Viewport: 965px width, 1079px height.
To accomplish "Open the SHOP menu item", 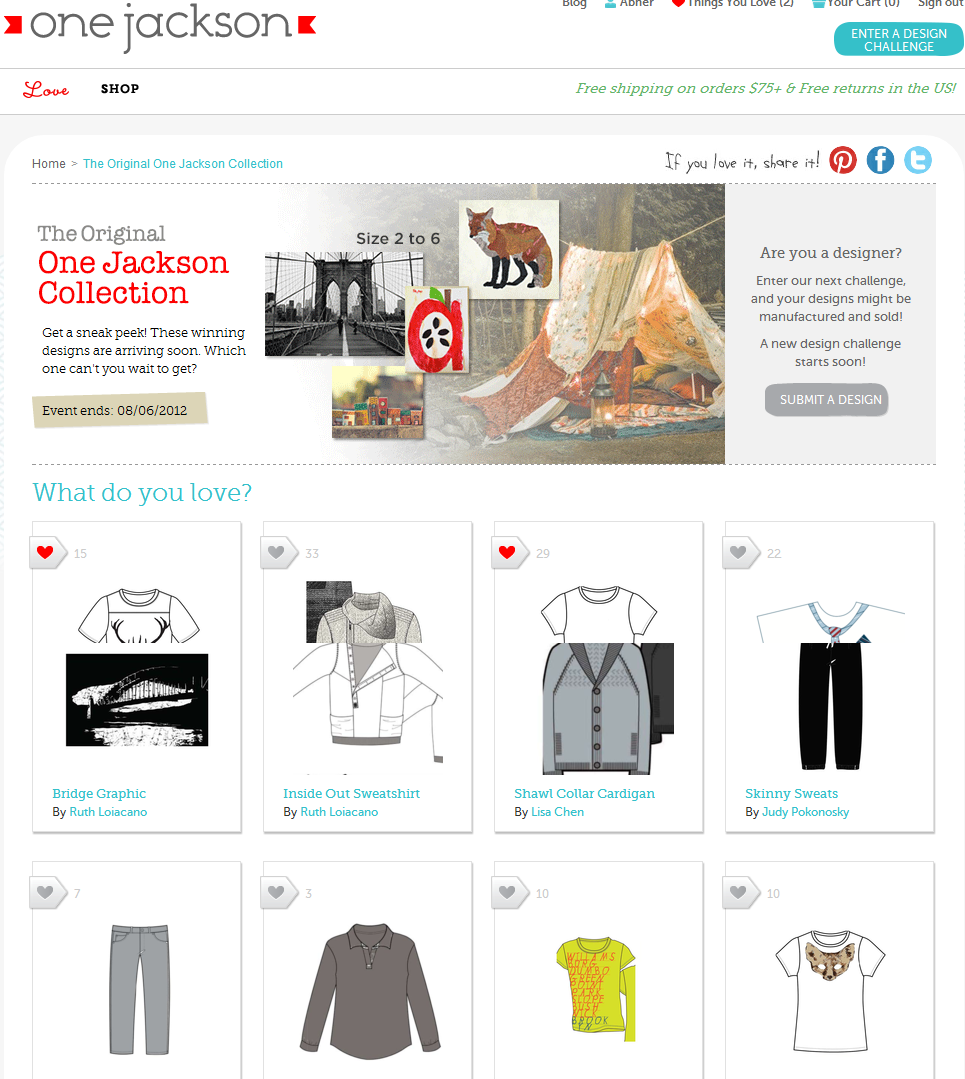I will [x=120, y=89].
